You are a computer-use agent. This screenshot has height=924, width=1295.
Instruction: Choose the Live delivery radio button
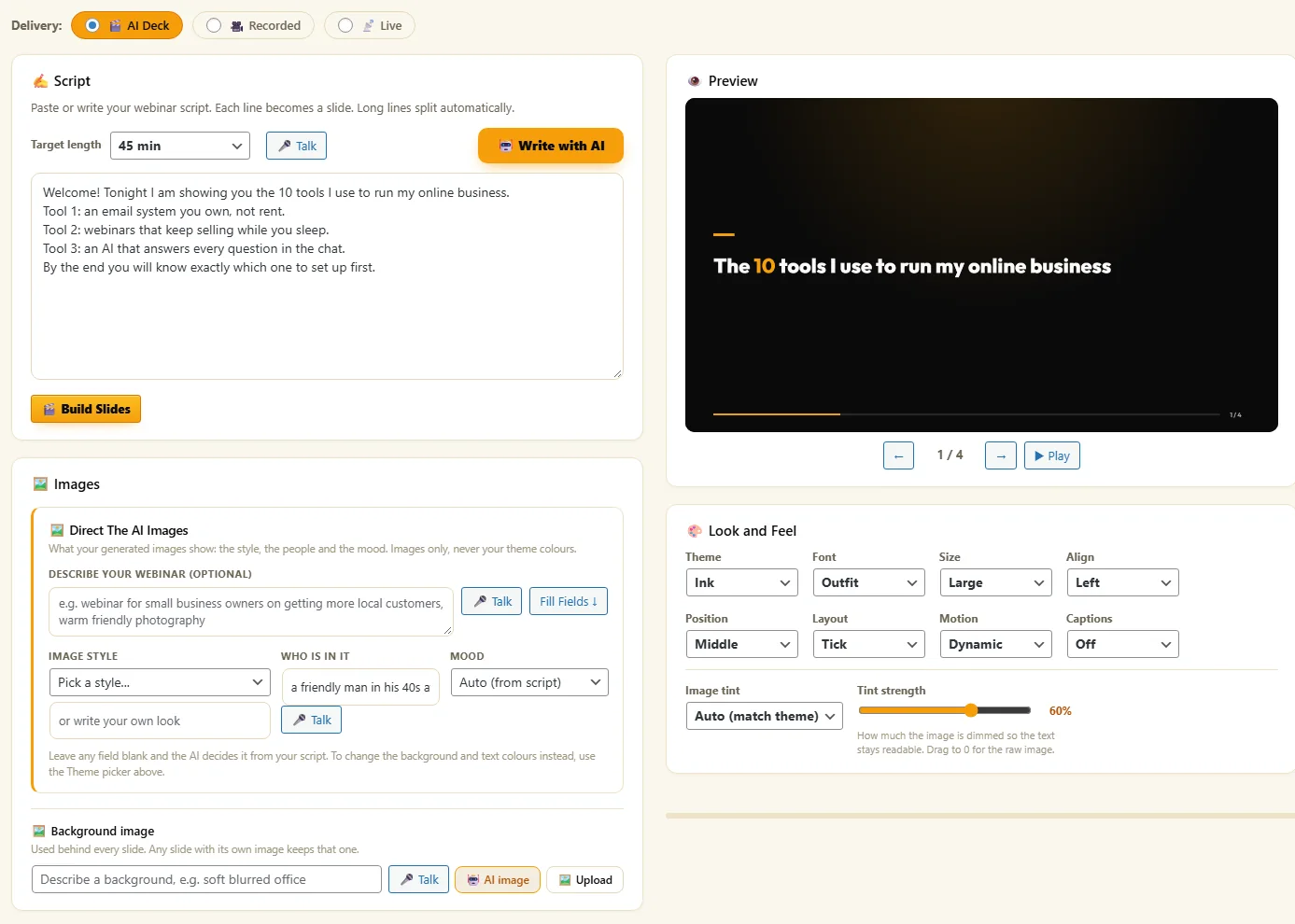point(345,25)
